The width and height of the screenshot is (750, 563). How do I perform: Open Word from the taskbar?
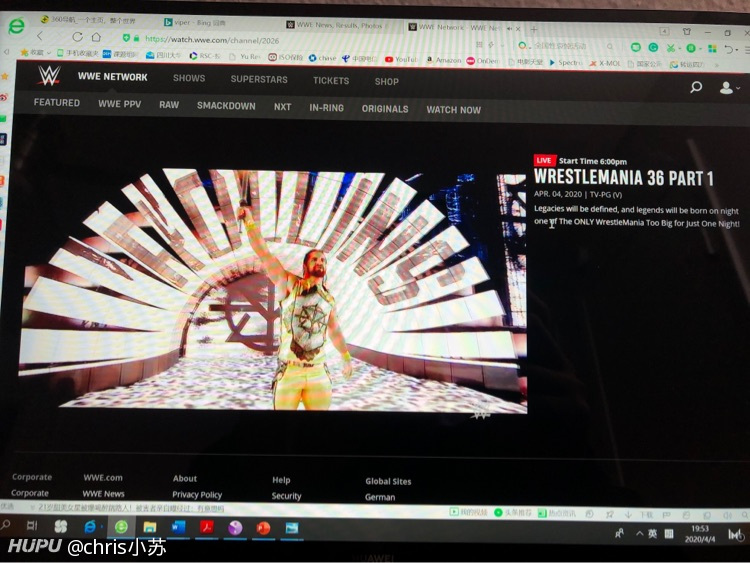[178, 527]
